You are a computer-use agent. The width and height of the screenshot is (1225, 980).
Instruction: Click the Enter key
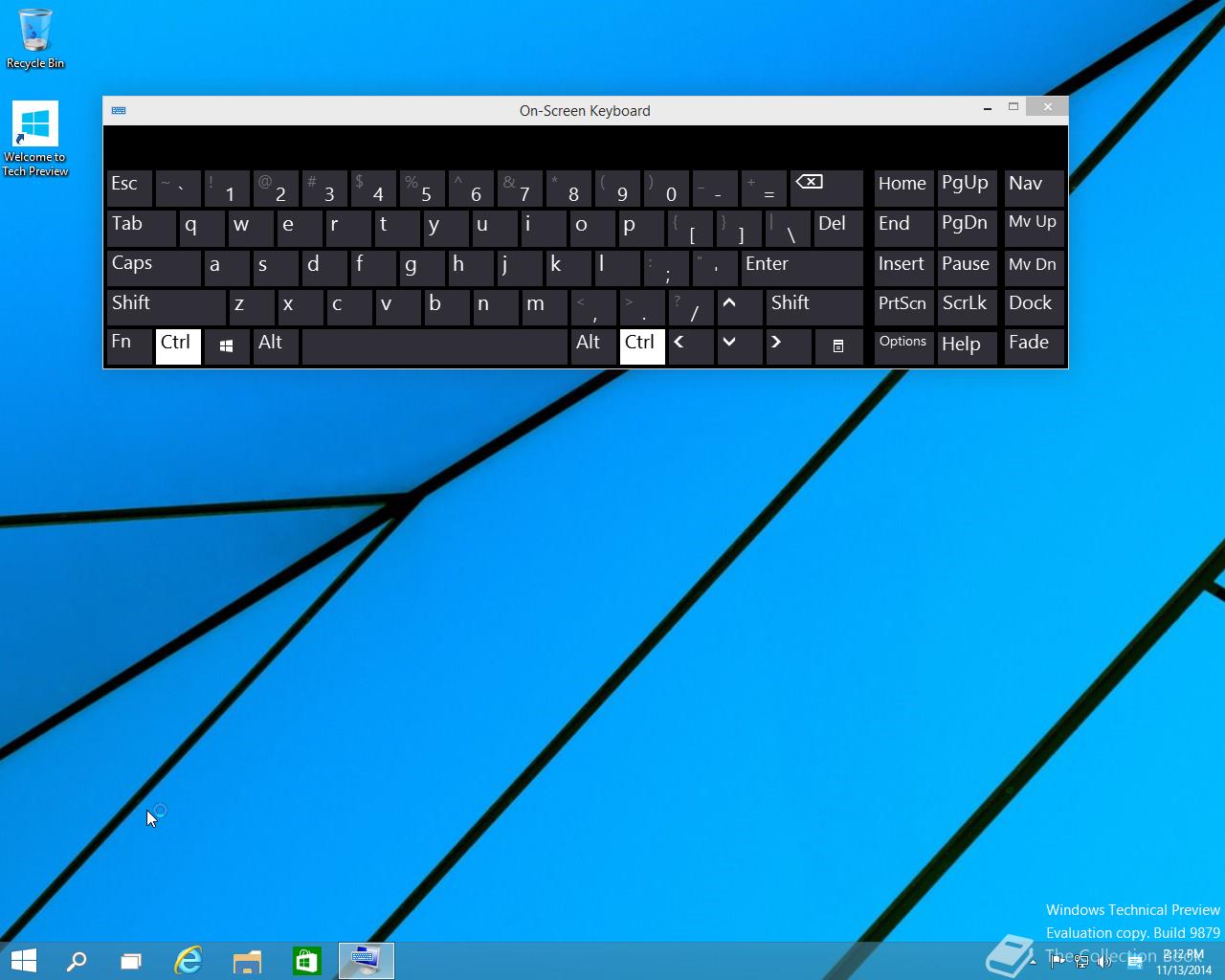[x=802, y=268]
